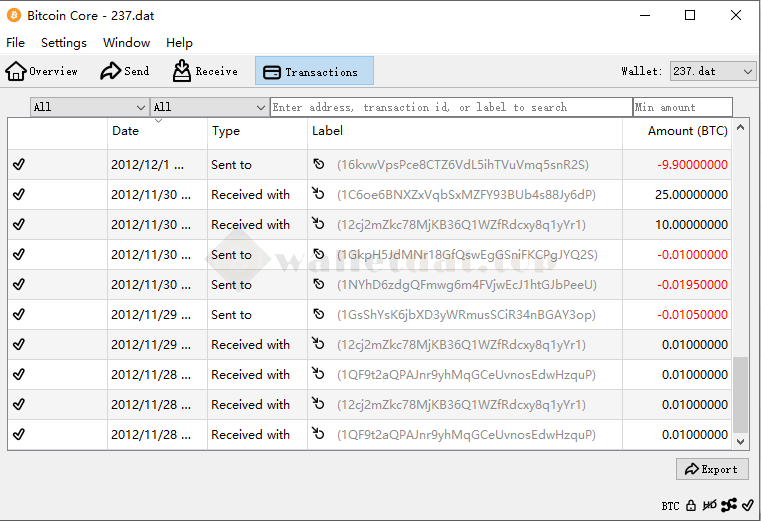This screenshot has height=521, width=761.
Task: Click the network connections icon
Action: (x=728, y=505)
